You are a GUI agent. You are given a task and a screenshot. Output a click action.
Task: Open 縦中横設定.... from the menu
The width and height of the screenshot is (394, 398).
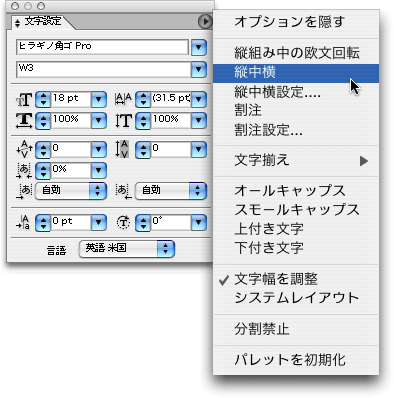coord(296,92)
